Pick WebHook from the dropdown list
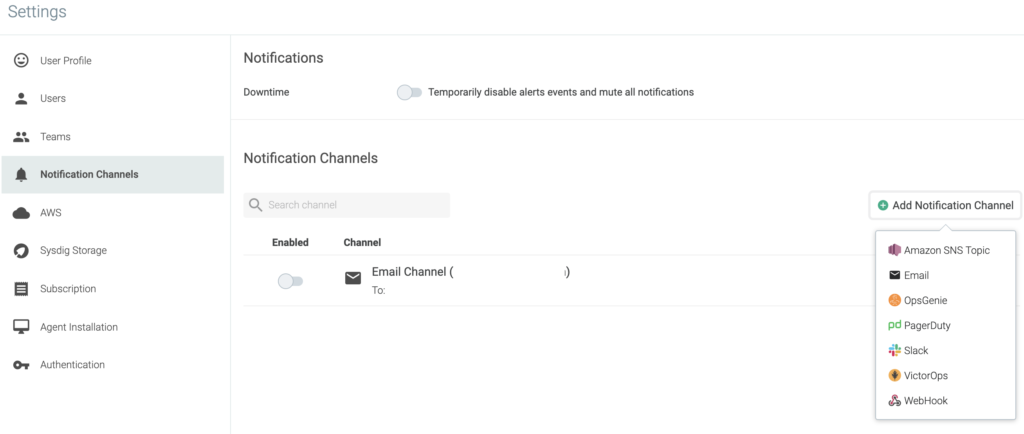The height and width of the screenshot is (434, 1024). (925, 400)
